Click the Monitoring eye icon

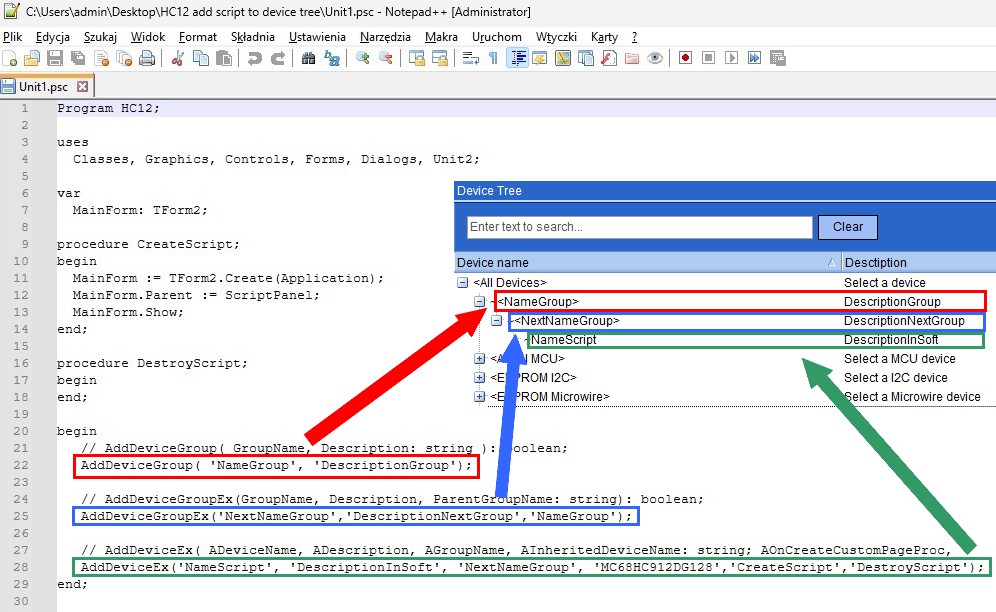655,59
